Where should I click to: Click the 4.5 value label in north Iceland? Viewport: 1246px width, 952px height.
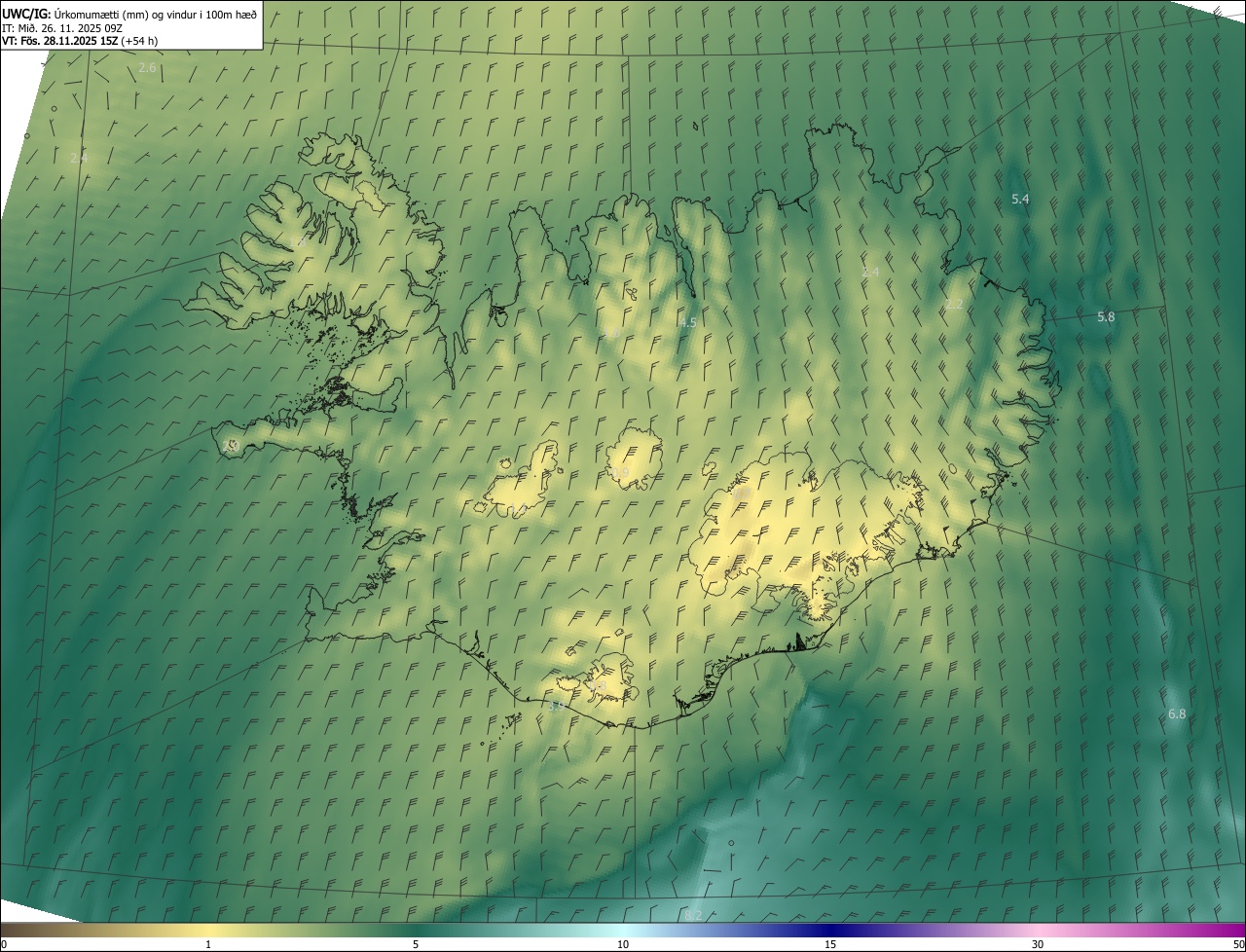[687, 322]
